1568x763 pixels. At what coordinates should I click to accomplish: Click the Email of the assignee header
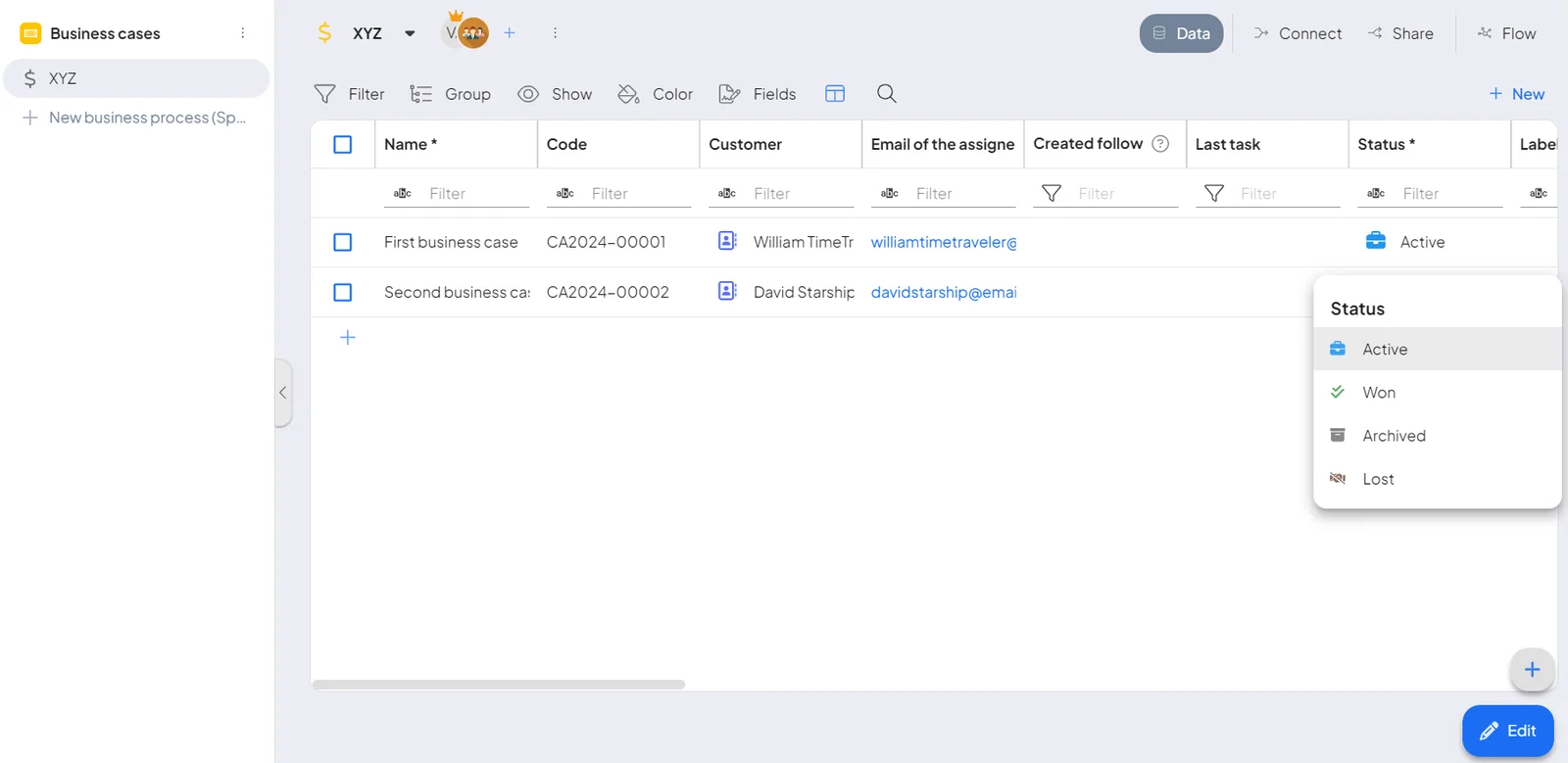[x=943, y=144]
